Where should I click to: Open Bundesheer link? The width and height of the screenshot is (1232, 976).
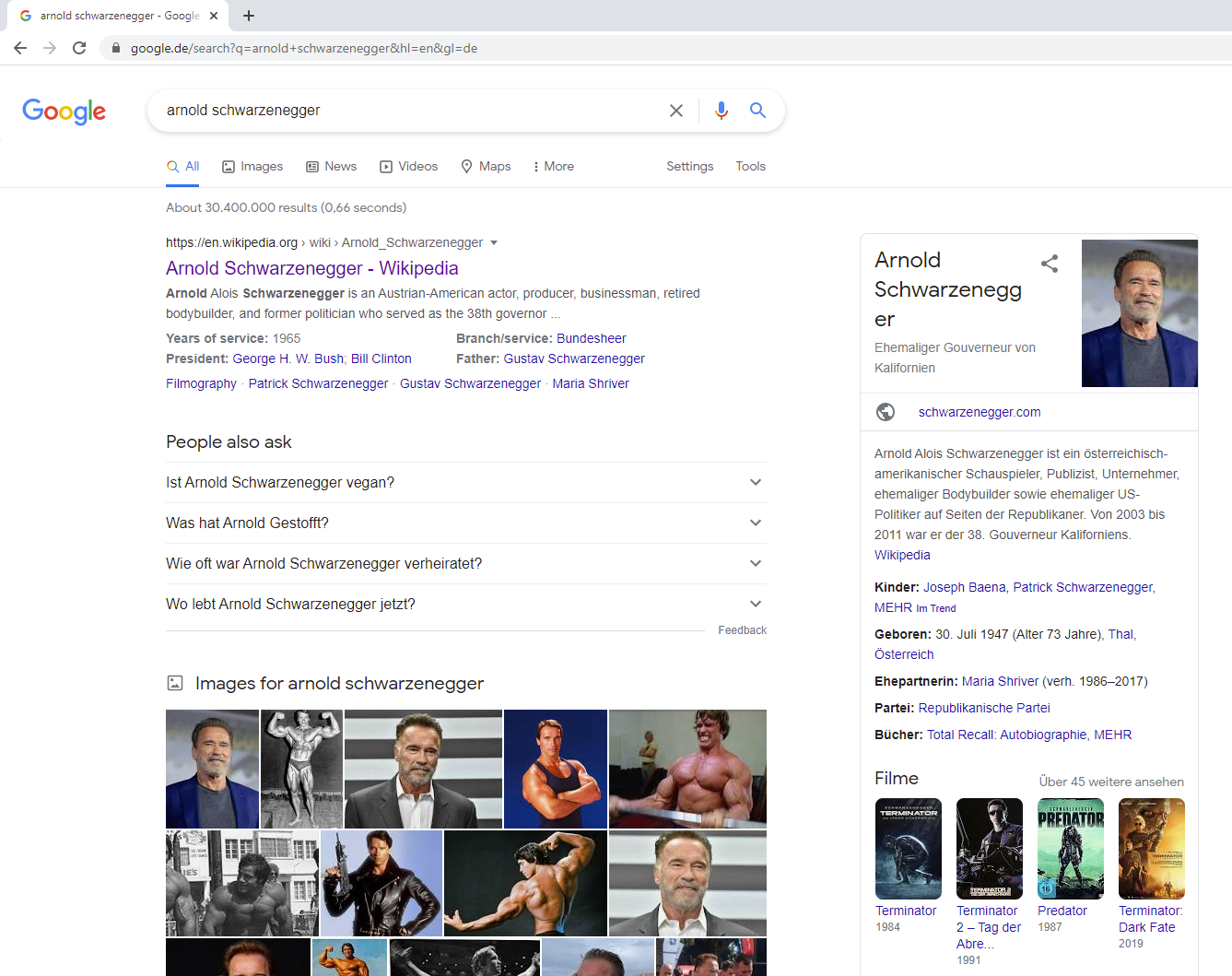(592, 338)
